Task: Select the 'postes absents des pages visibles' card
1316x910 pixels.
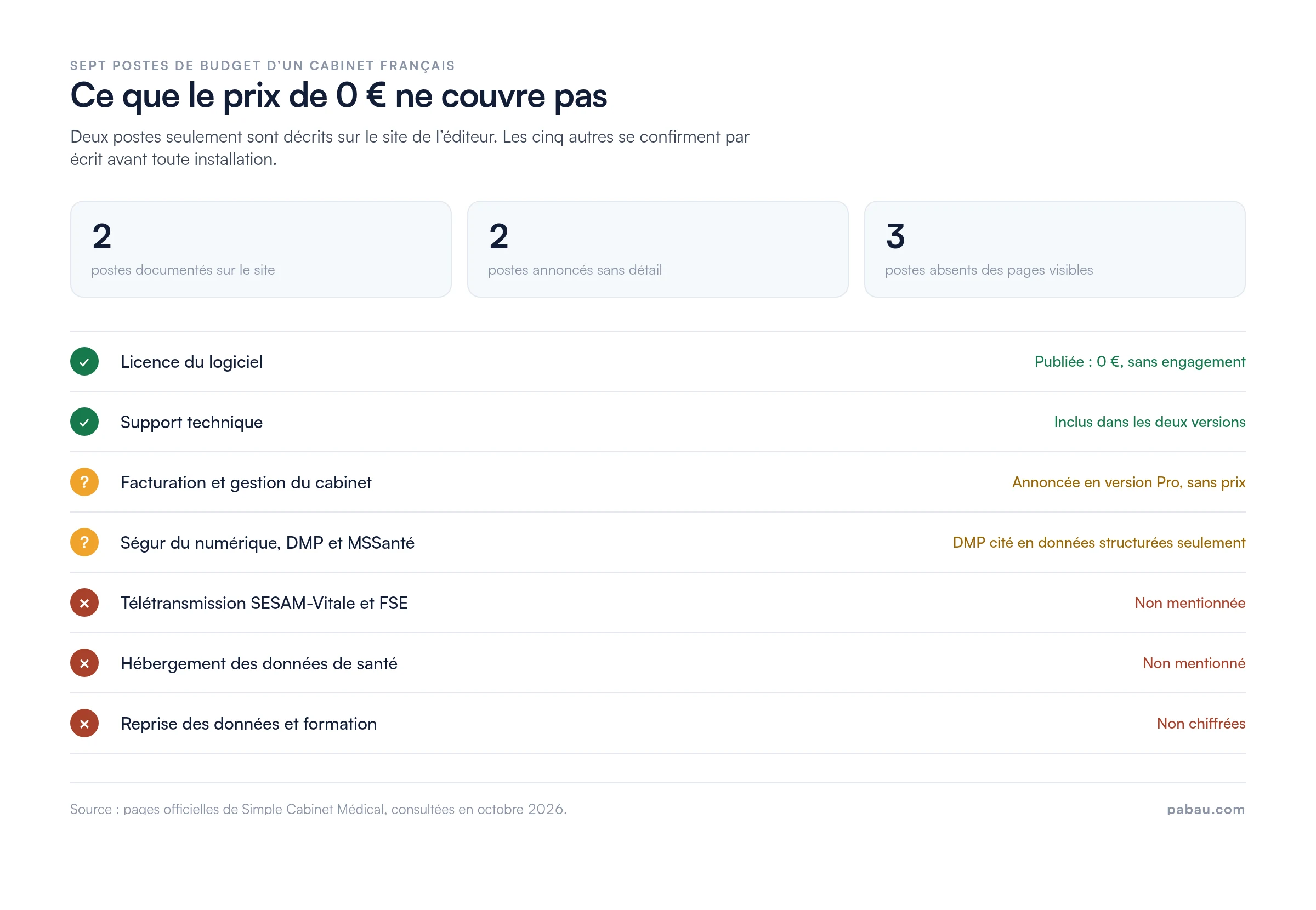Action: click(1054, 249)
